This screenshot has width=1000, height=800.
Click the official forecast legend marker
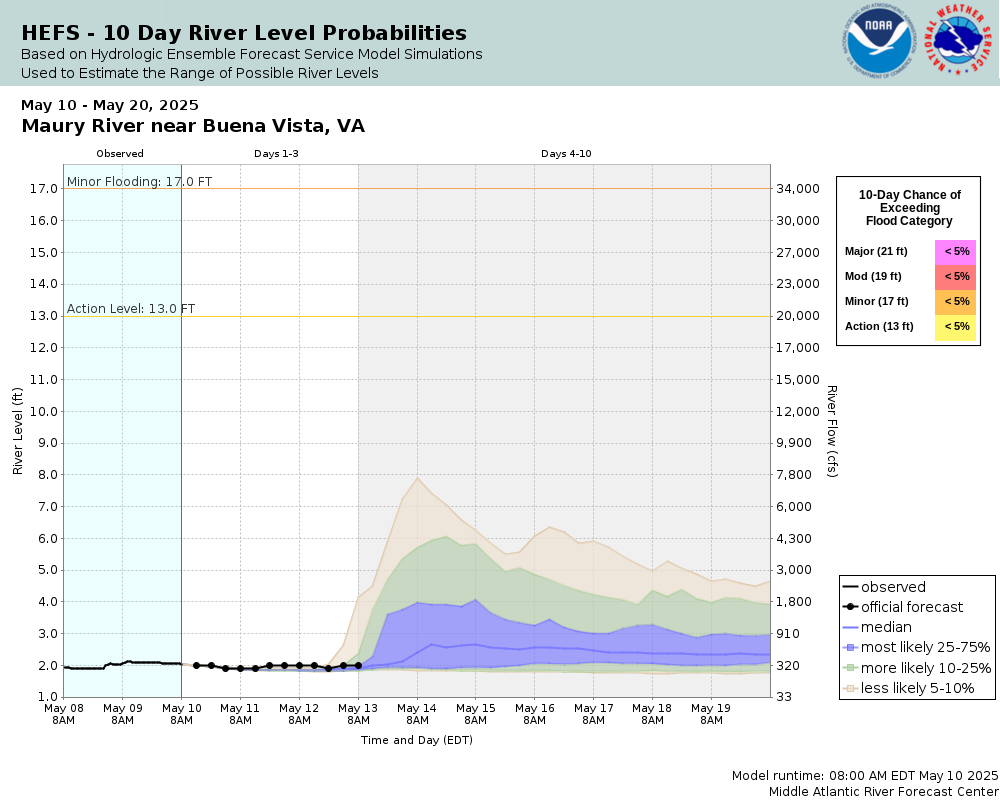click(x=850, y=607)
